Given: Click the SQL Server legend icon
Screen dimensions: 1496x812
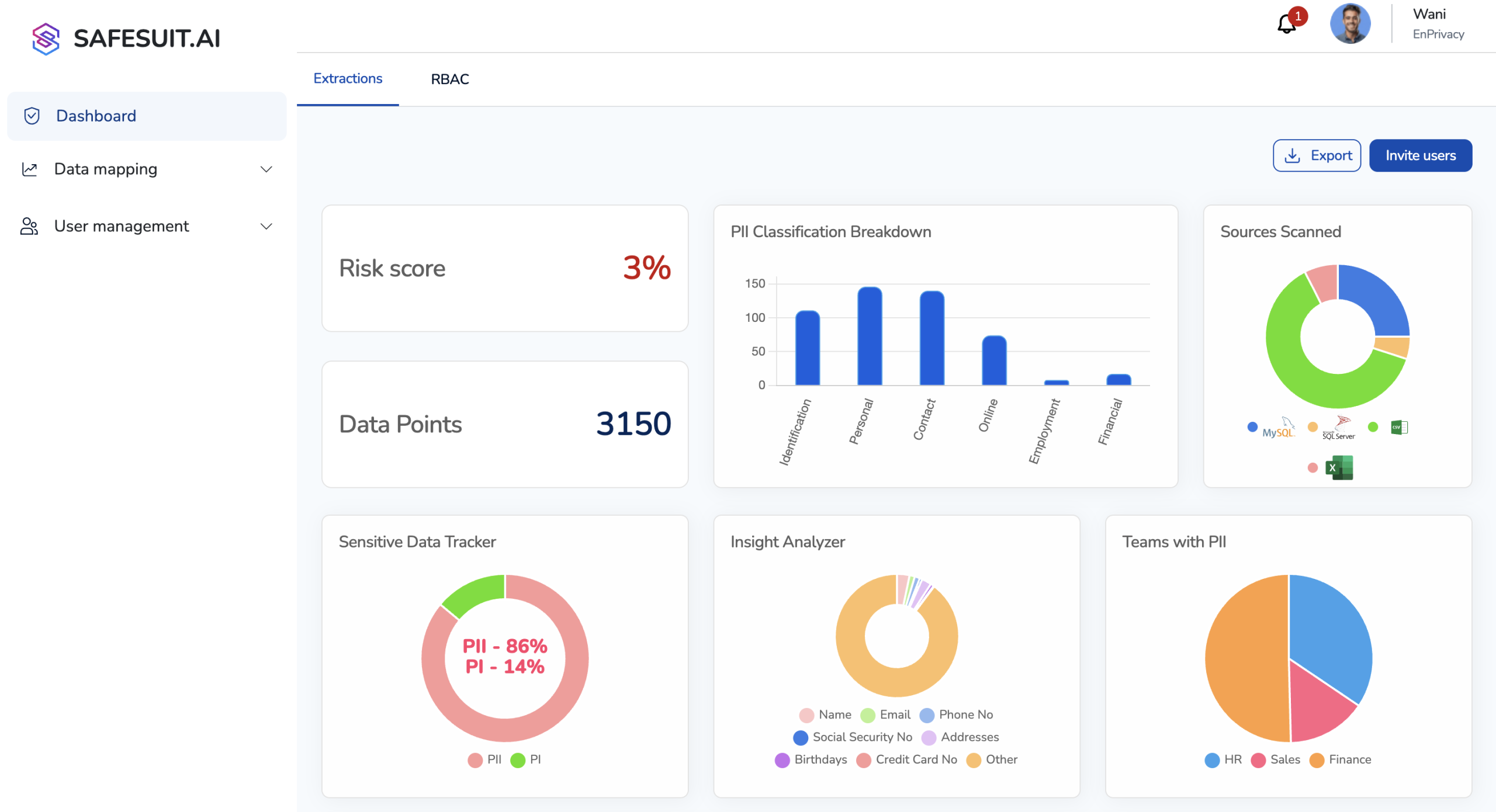Looking at the screenshot, I should [1339, 428].
